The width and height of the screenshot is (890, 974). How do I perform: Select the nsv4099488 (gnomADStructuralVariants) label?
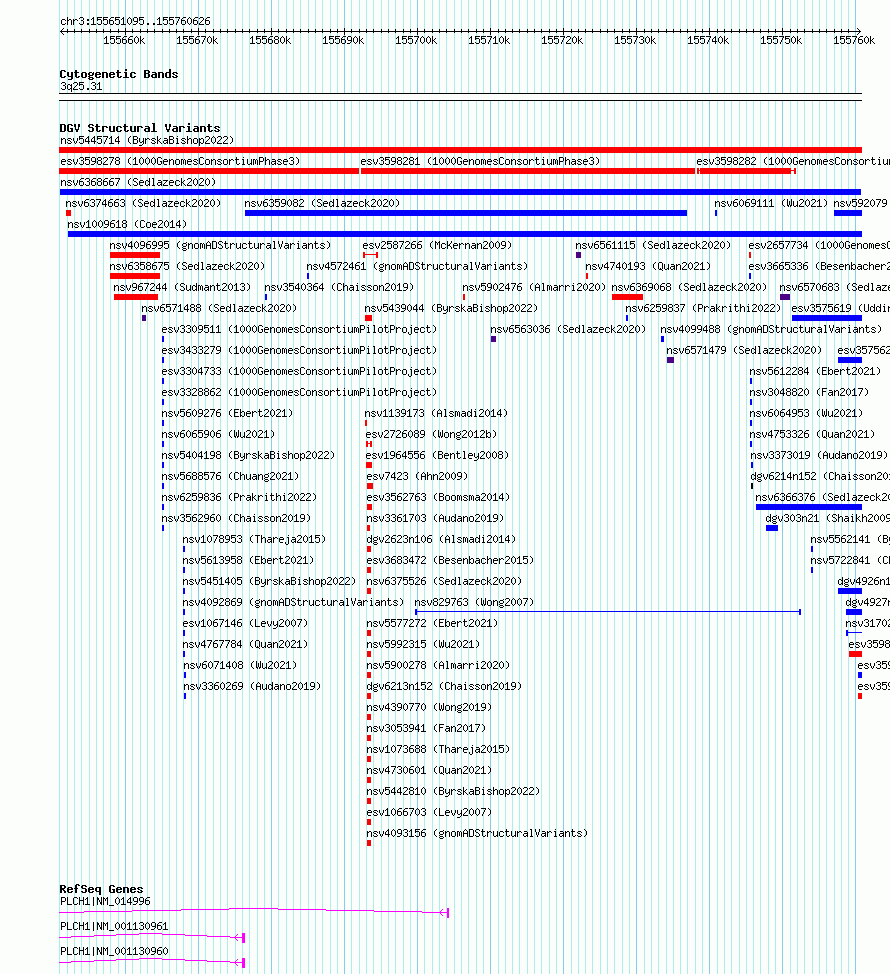[x=771, y=329]
